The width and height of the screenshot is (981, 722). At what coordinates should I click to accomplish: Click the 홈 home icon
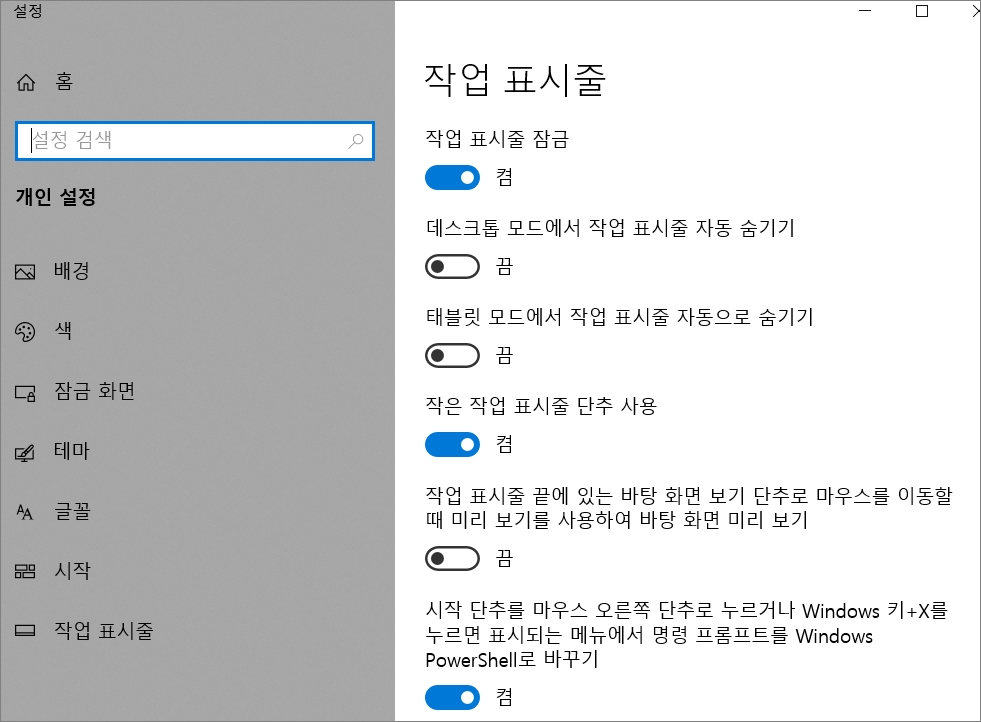coord(25,81)
